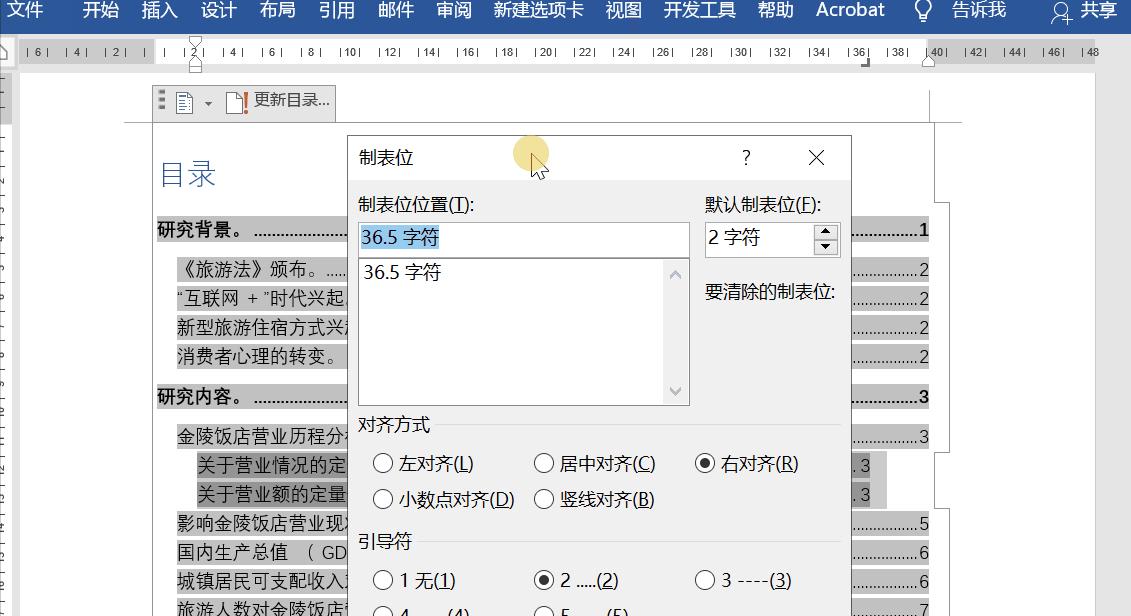Select the 居中对齐 alignment radio button
This screenshot has width=1131, height=616.
point(544,463)
